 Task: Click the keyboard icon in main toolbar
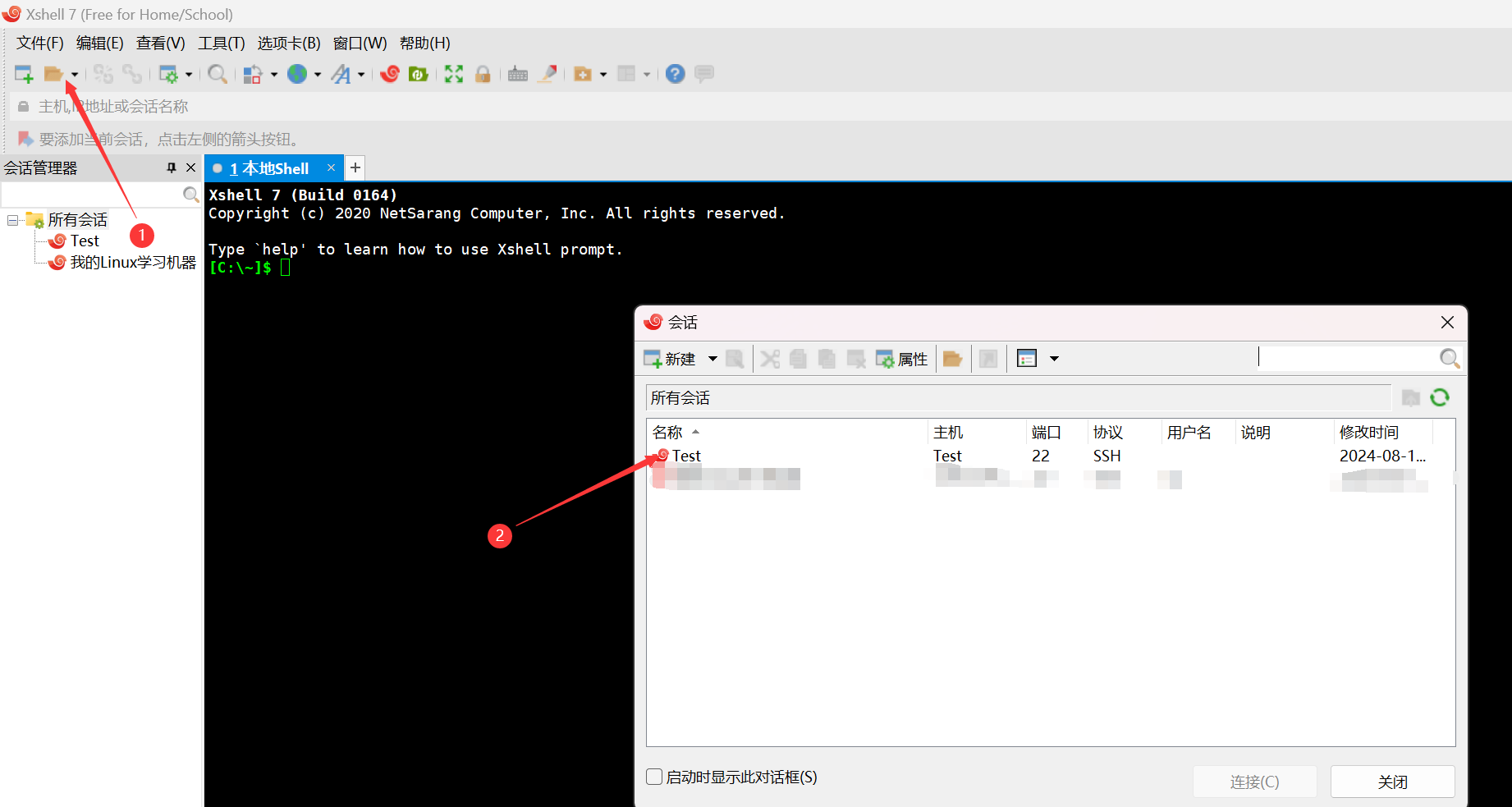coord(518,74)
